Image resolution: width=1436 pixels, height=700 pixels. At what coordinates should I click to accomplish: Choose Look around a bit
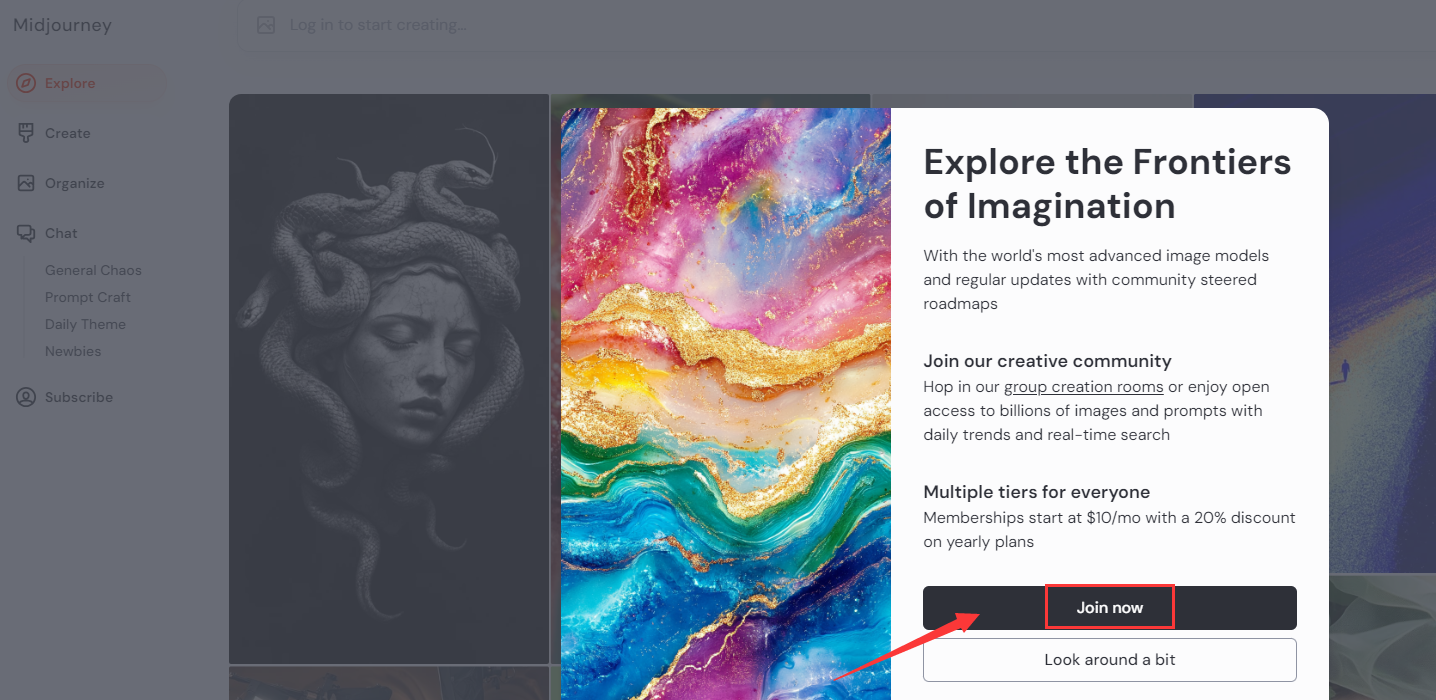point(1110,660)
